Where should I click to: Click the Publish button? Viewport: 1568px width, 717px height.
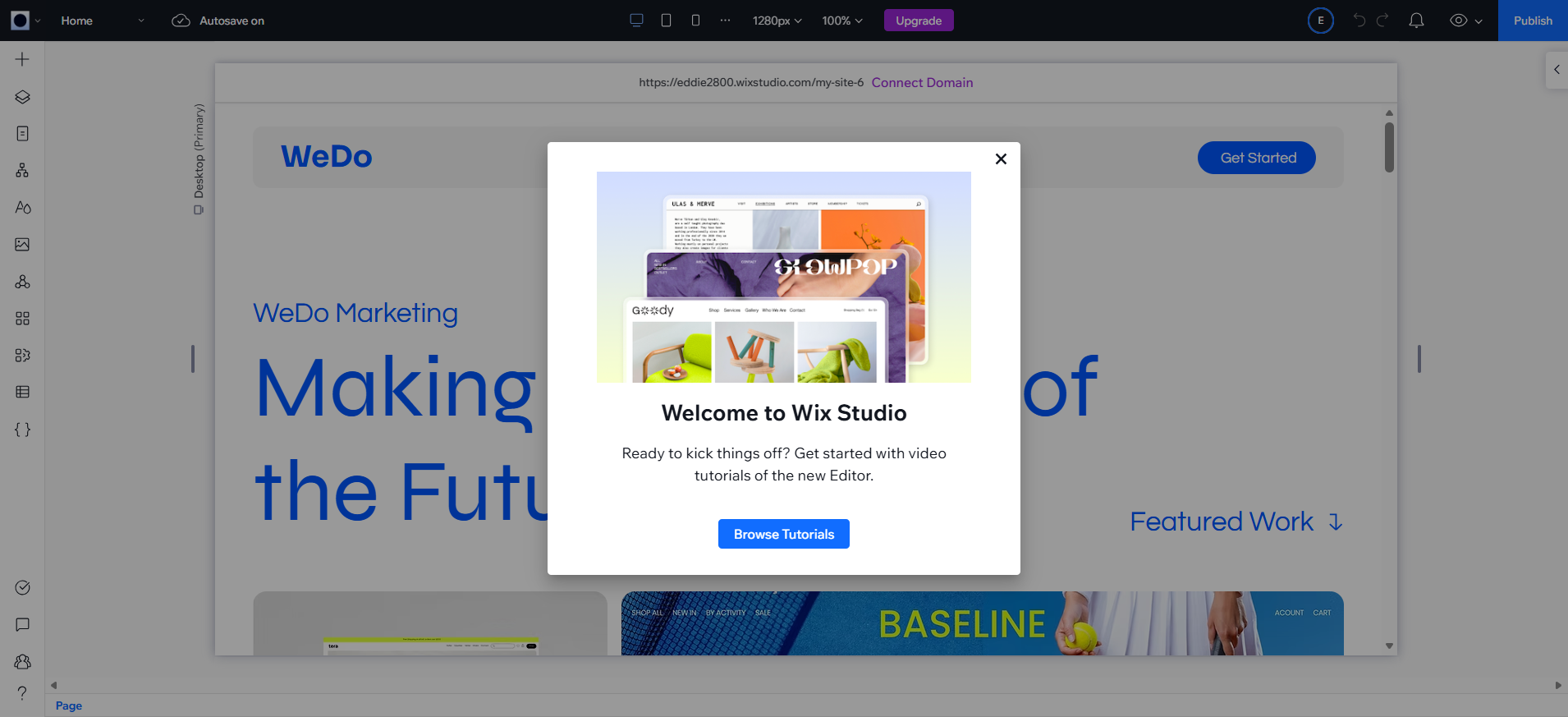(x=1533, y=21)
